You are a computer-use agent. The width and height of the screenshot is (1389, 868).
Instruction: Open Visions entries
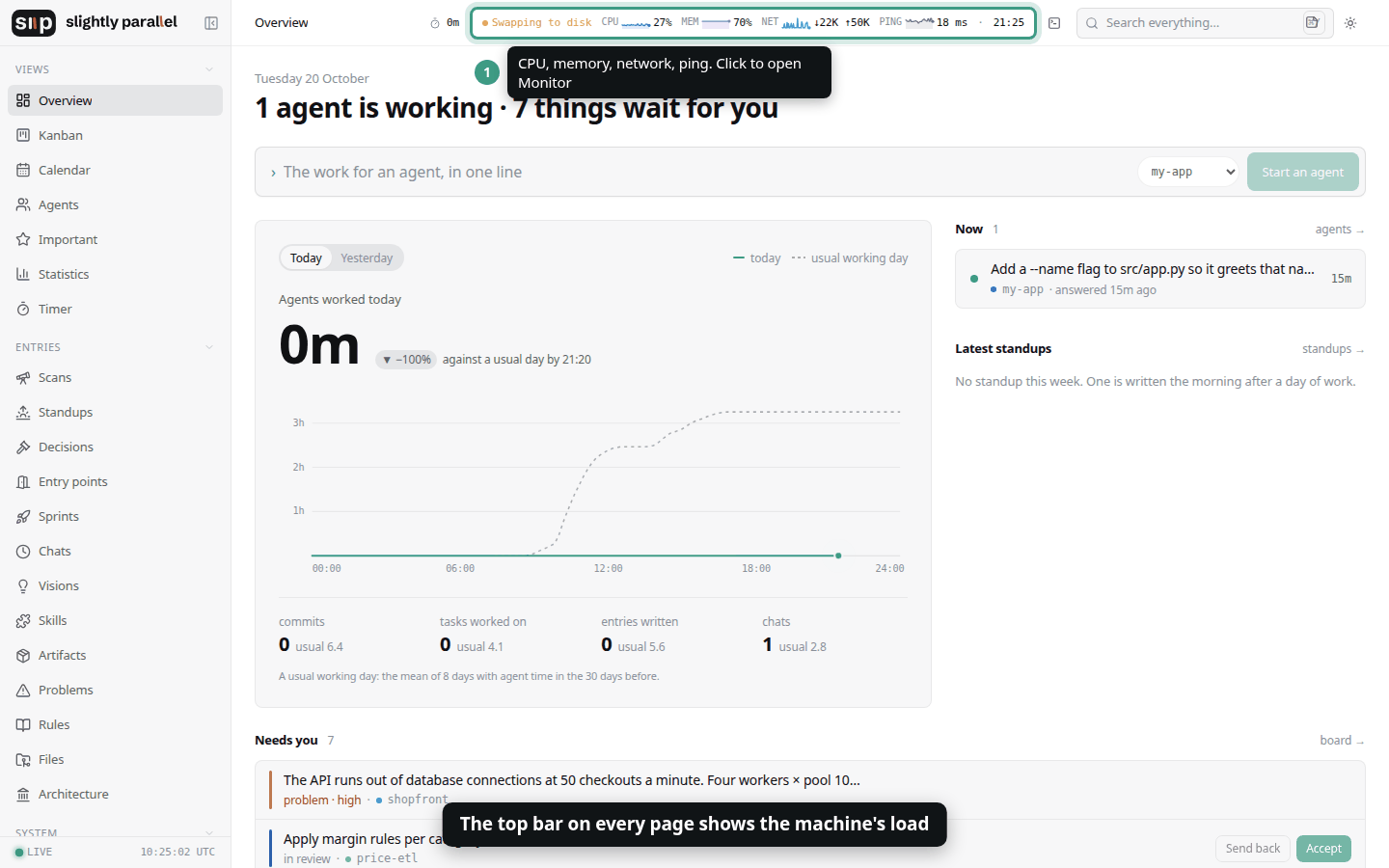tap(115, 585)
